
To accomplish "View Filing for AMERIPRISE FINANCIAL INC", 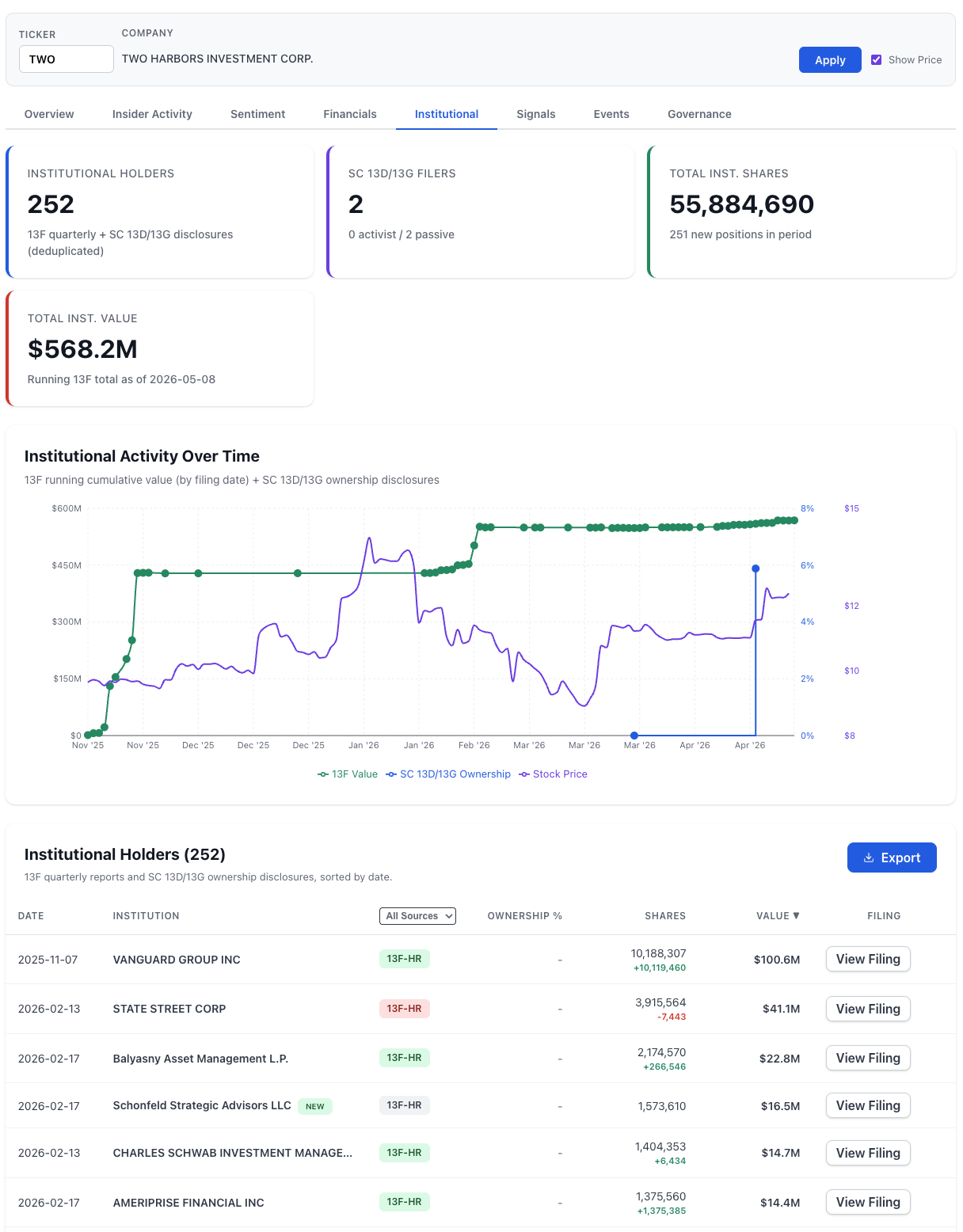I will click(868, 1202).
